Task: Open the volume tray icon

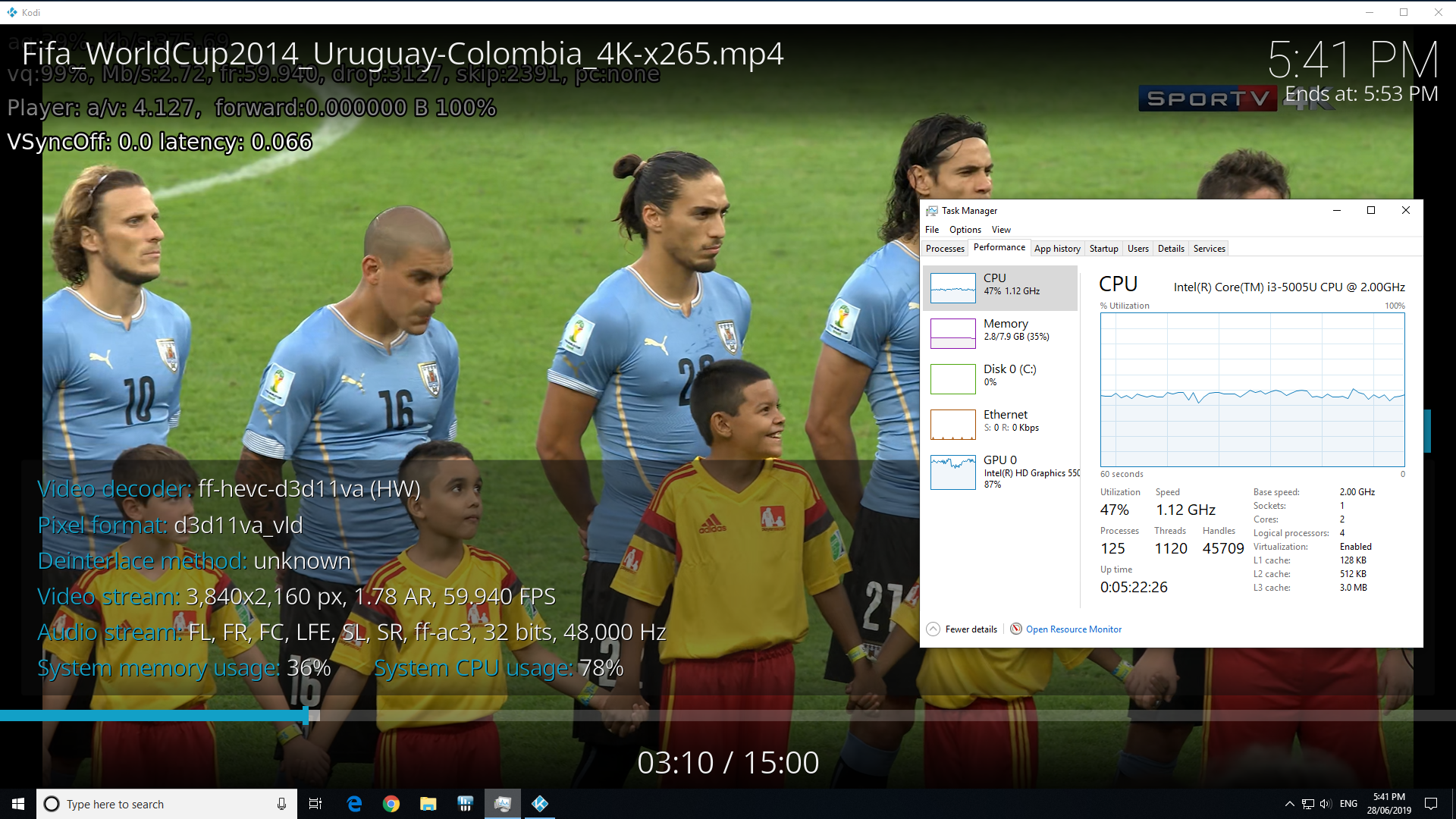Action: [x=1326, y=804]
